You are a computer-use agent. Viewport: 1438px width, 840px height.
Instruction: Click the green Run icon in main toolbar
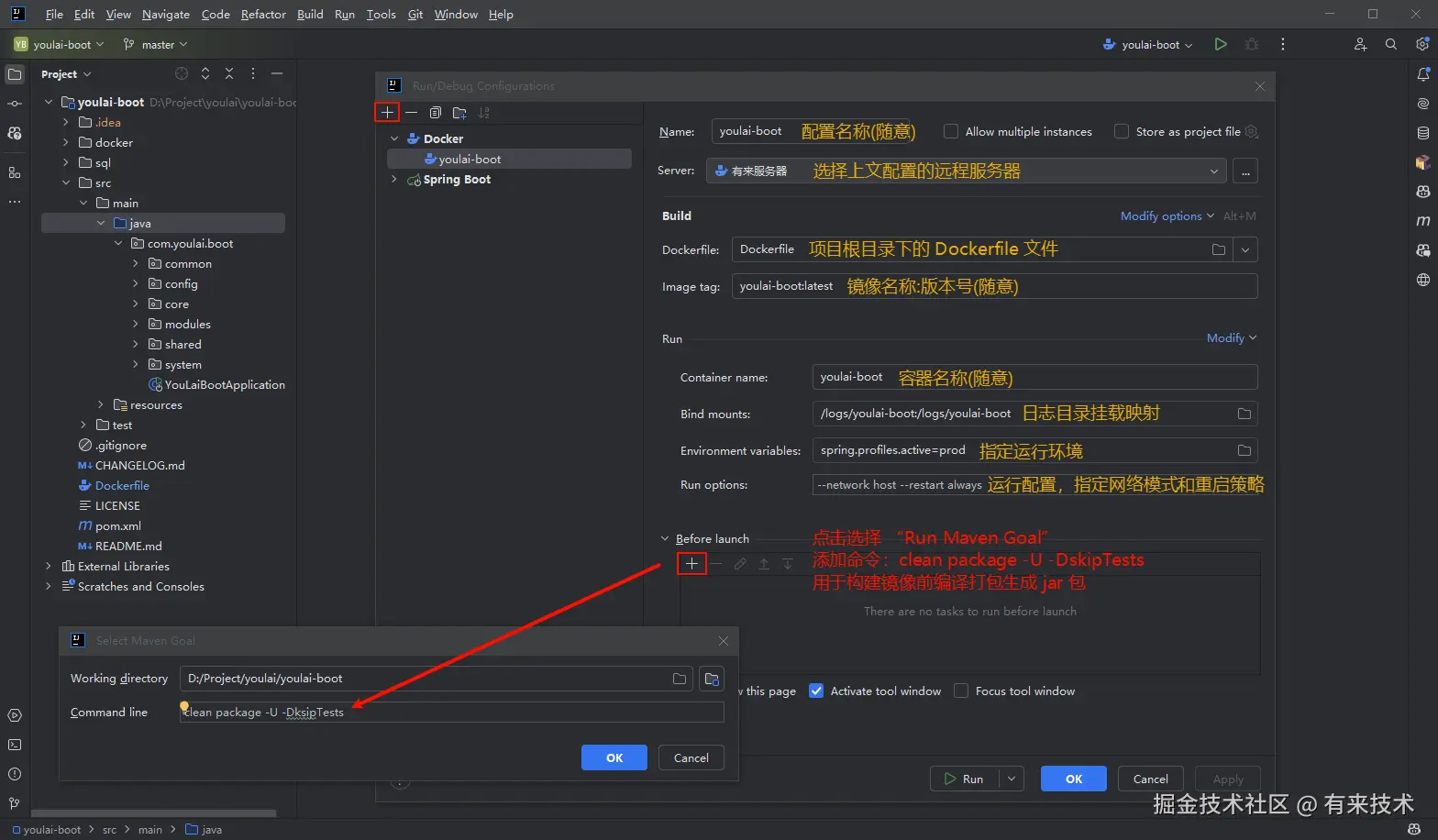click(x=1221, y=44)
